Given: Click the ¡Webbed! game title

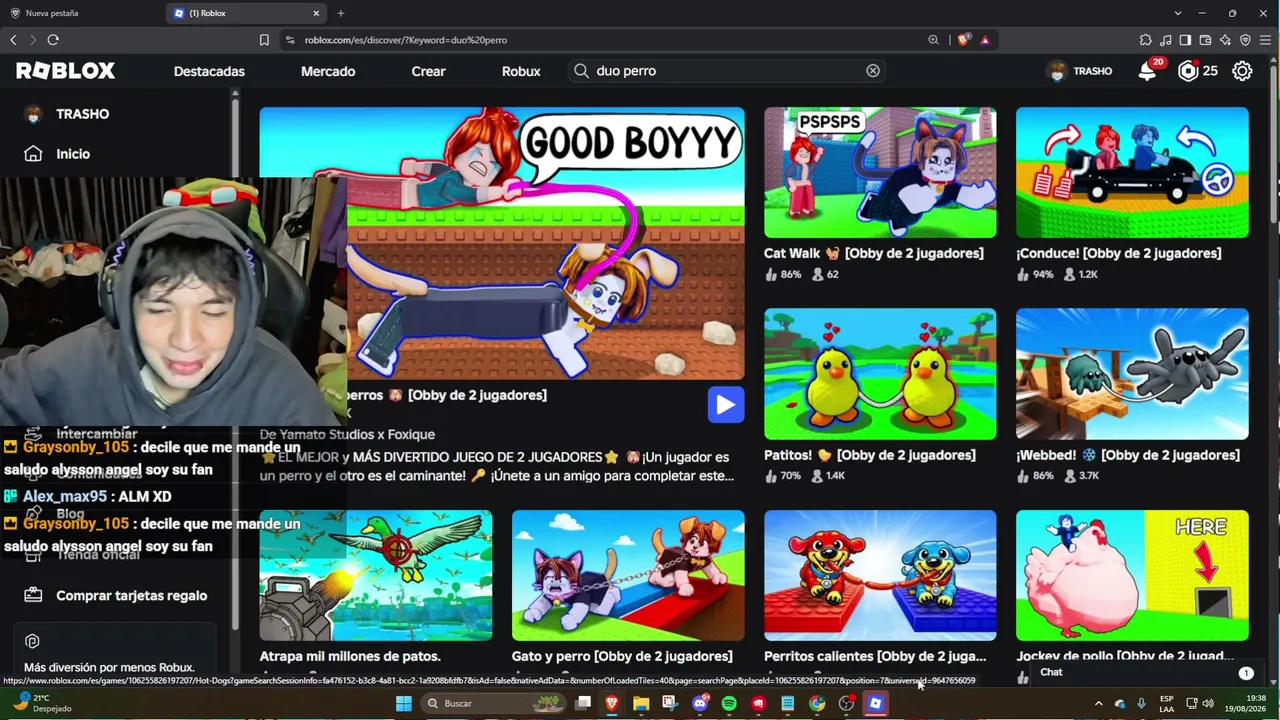Looking at the screenshot, I should [1128, 455].
